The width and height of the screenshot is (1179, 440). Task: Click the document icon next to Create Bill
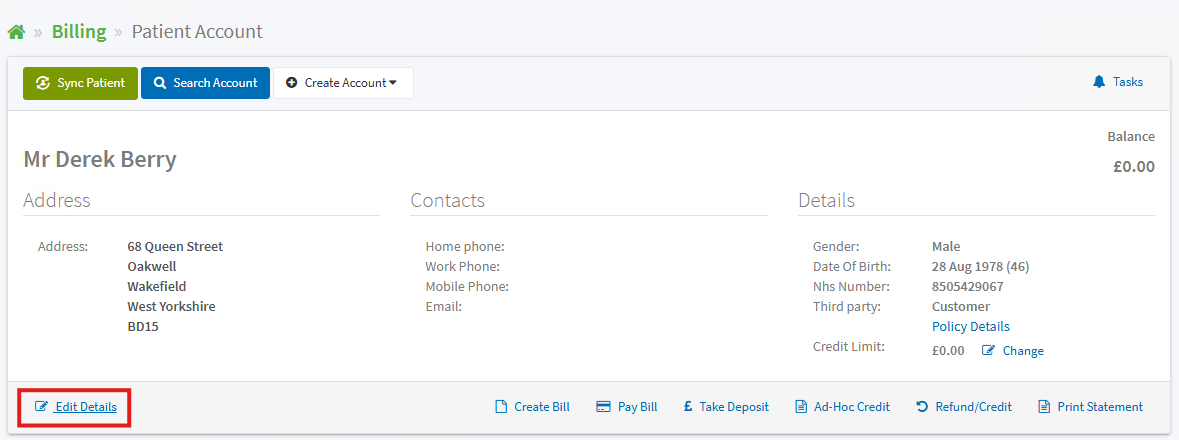[x=501, y=407]
